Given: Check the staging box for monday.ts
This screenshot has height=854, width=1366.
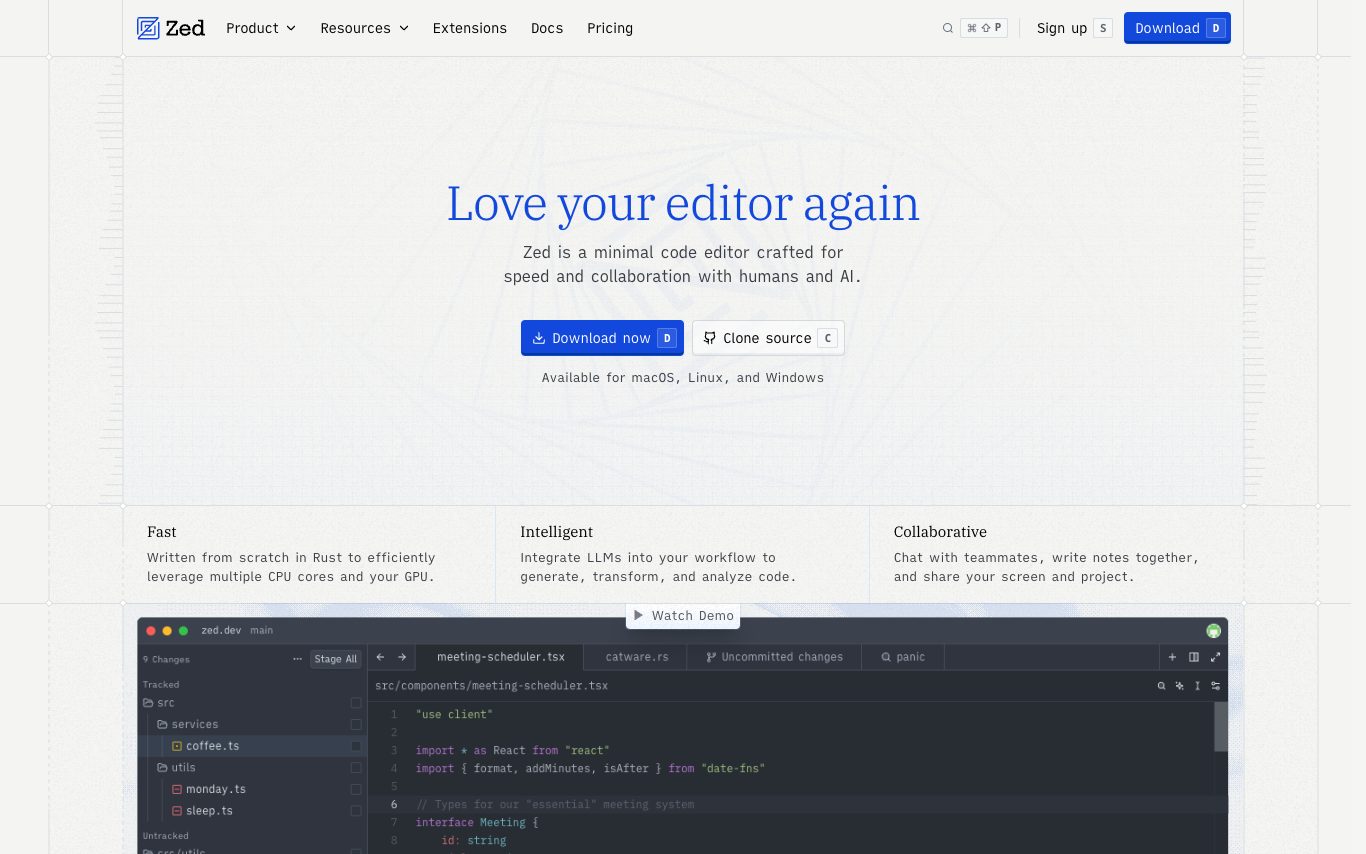Looking at the screenshot, I should 356,789.
